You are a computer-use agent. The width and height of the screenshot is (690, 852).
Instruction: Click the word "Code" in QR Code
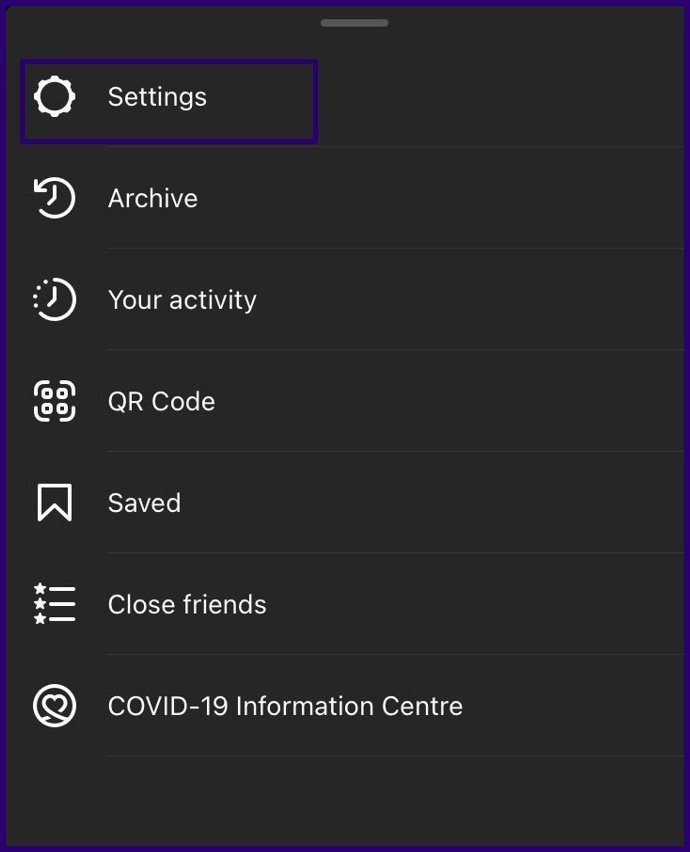183,402
